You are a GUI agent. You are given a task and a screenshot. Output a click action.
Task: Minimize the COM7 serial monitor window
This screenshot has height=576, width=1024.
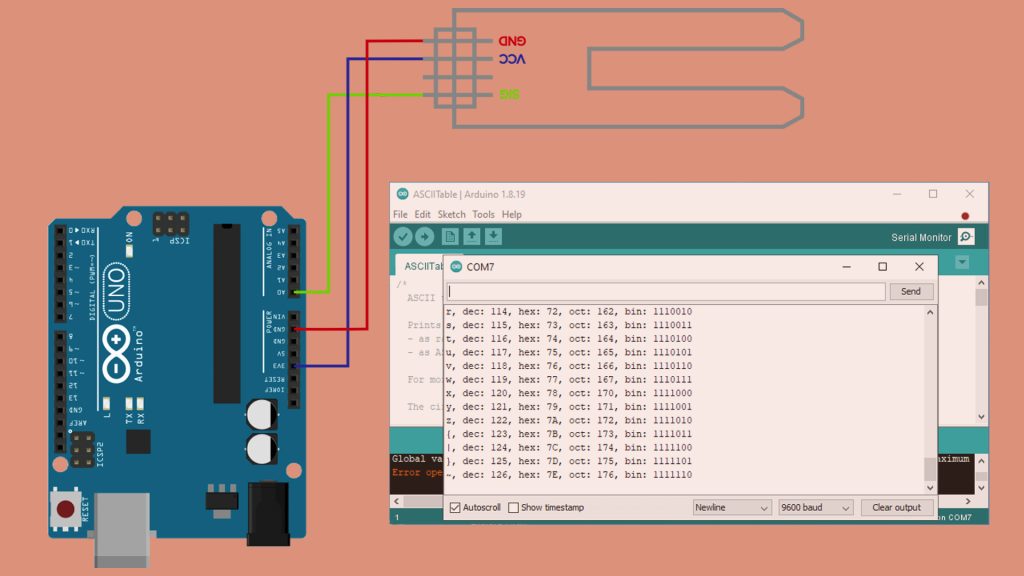tap(846, 266)
